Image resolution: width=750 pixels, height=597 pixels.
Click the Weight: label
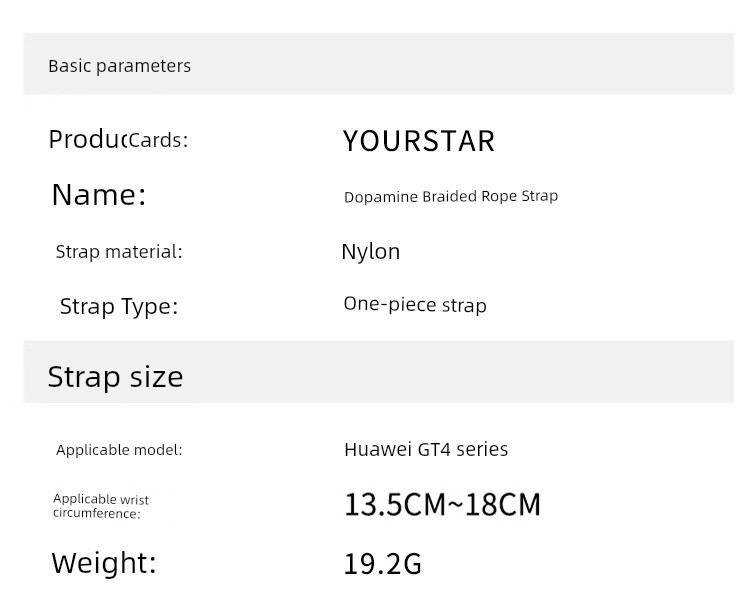coord(104,563)
